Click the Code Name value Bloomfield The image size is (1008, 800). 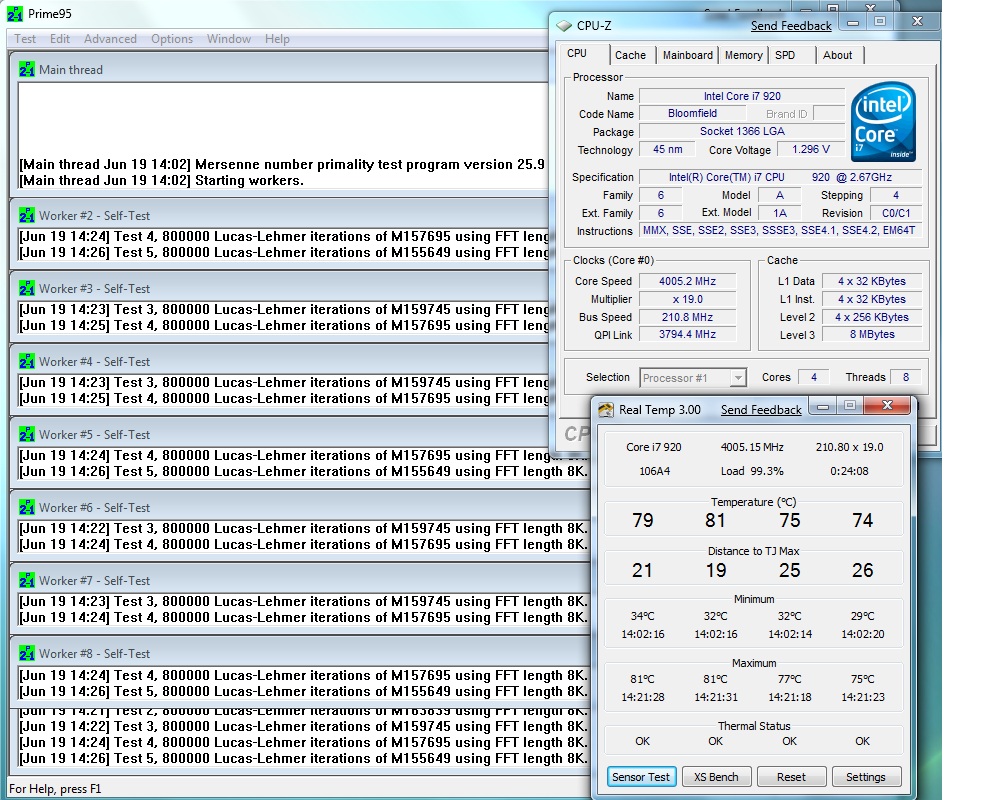[x=692, y=113]
